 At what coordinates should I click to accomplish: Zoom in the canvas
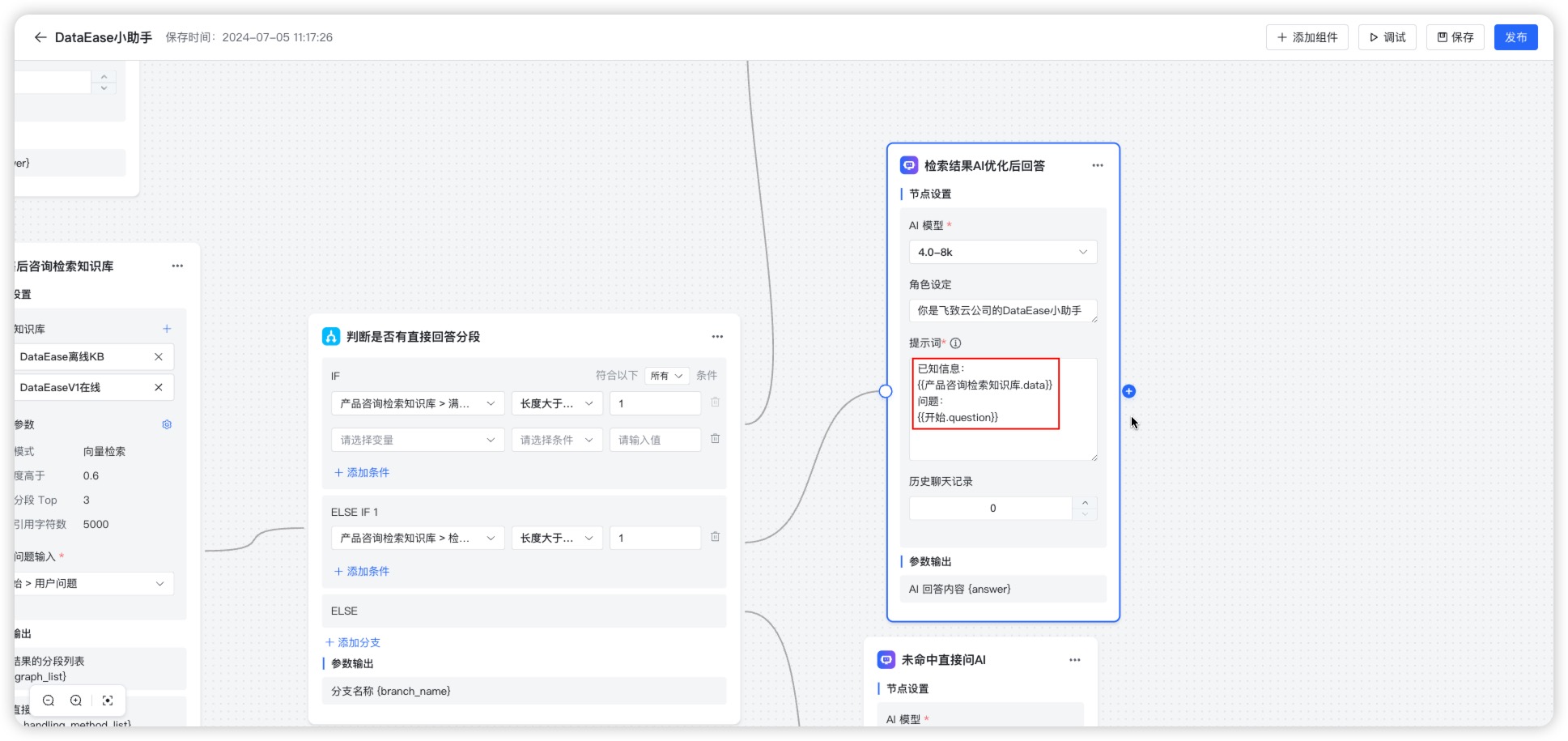[x=76, y=701]
